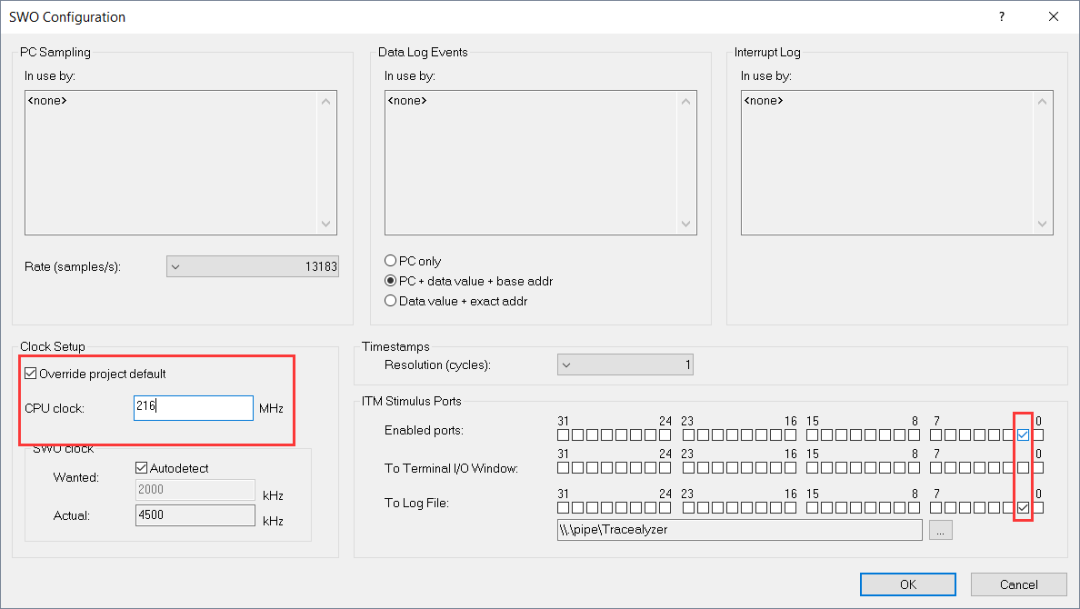Screen dimensions: 1080x609
Task: Check port 15 in Enabled ports row
Action: 813,435
